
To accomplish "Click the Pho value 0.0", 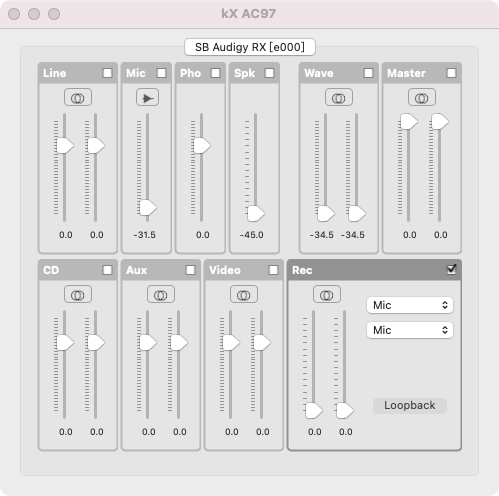I will pos(203,235).
